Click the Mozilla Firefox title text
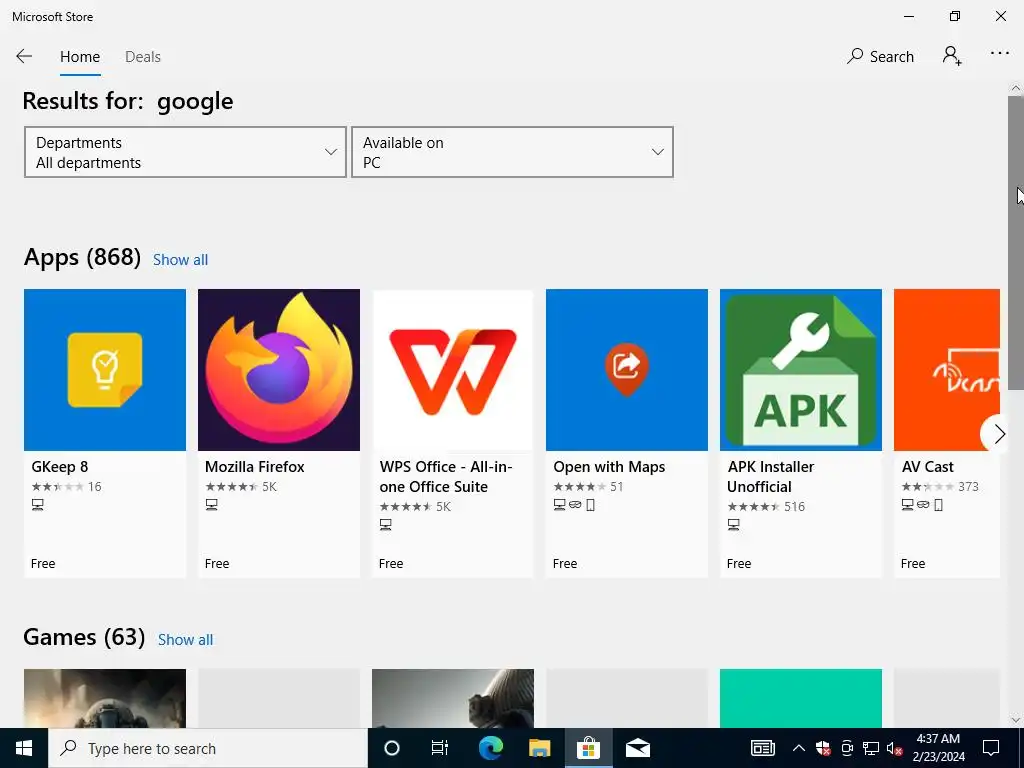This screenshot has width=1024, height=768. point(255,467)
